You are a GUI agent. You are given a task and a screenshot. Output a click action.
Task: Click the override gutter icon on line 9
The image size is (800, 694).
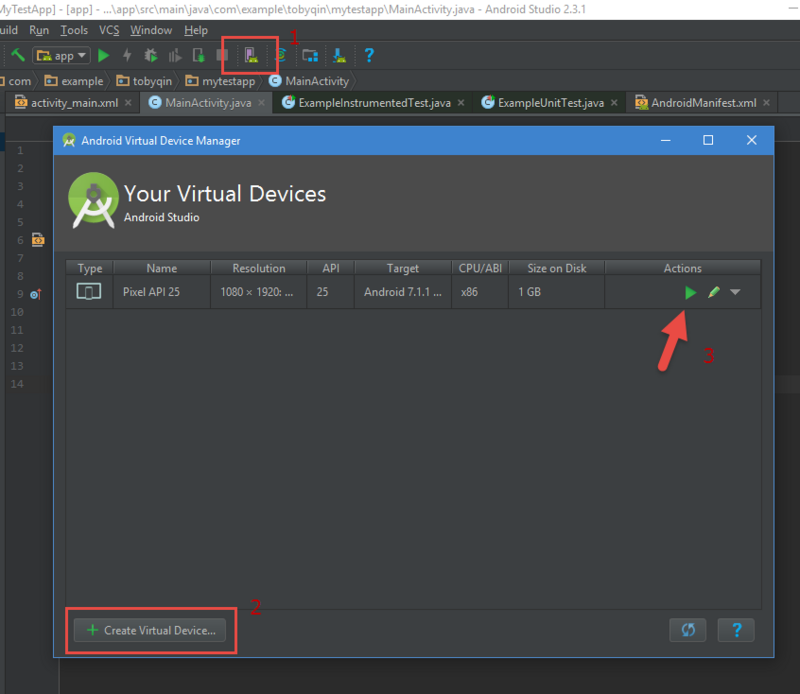[x=35, y=294]
